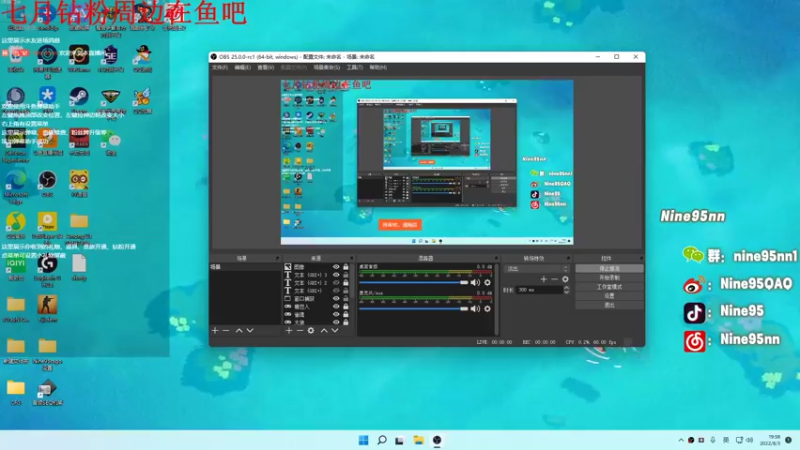The height and width of the screenshot is (450, 800).
Task: Open source properties gear in Sources panel
Action: (311, 331)
